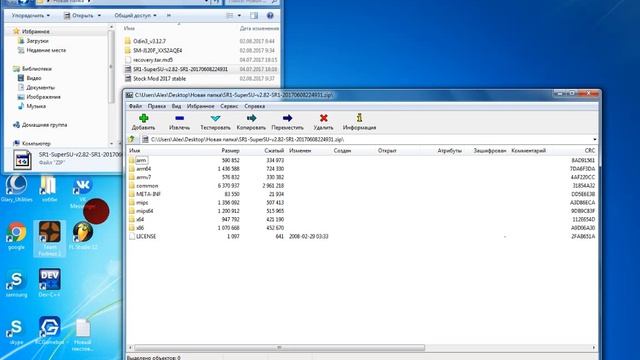Select the mips64 folder in the archive

pos(144,211)
